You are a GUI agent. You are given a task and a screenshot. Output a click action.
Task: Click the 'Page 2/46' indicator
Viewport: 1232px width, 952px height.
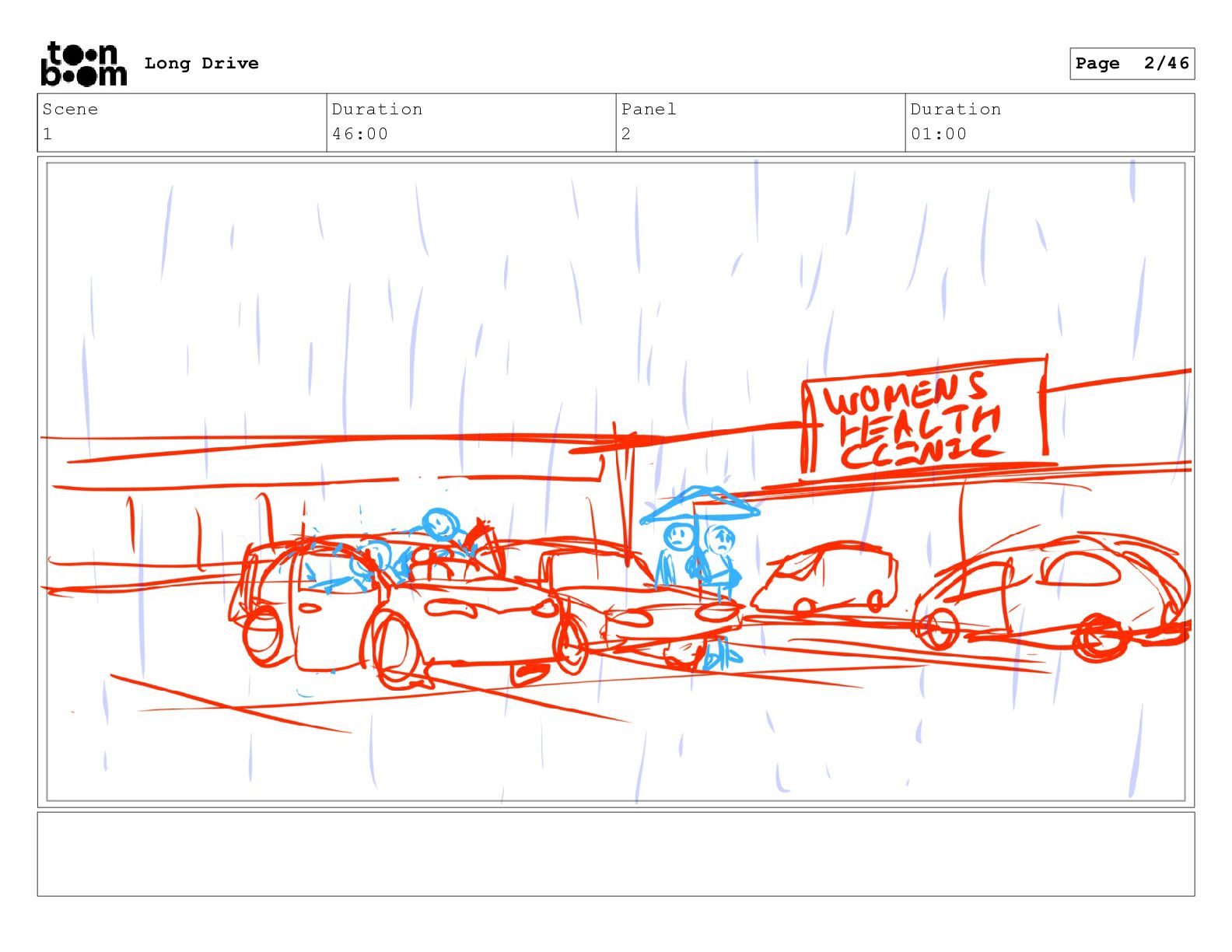[1132, 64]
